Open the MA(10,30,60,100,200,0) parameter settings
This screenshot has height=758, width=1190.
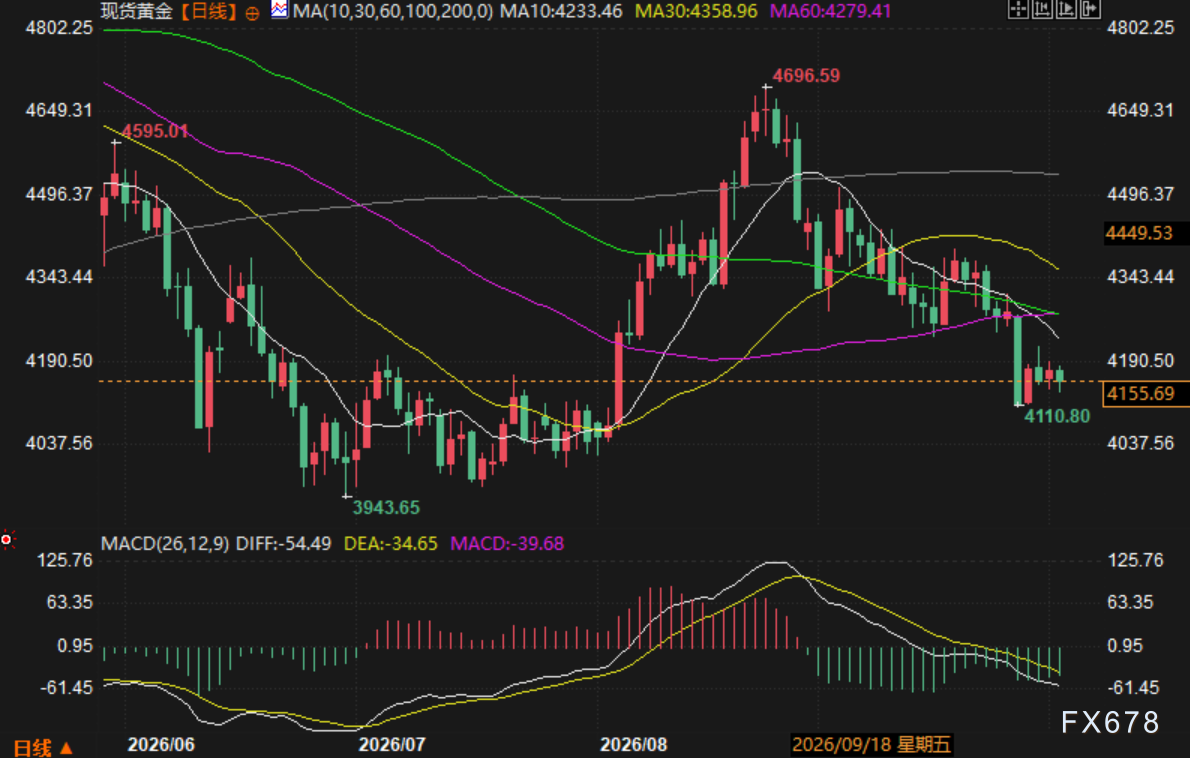(x=392, y=11)
